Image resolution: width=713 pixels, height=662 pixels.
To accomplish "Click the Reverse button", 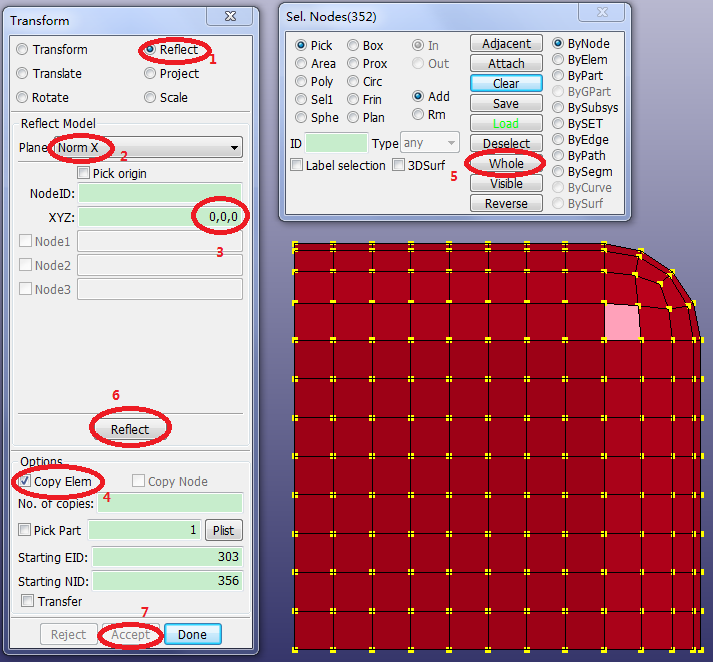I will click(506, 204).
